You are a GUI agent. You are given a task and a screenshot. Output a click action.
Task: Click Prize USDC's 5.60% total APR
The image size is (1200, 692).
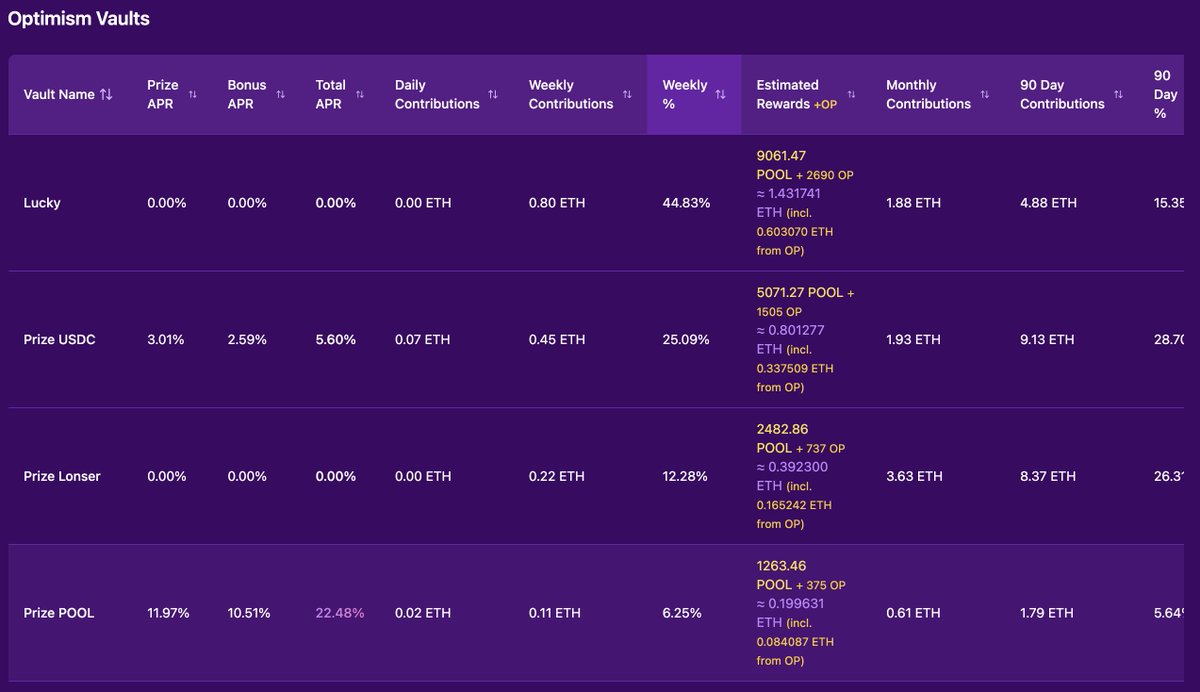click(x=336, y=340)
